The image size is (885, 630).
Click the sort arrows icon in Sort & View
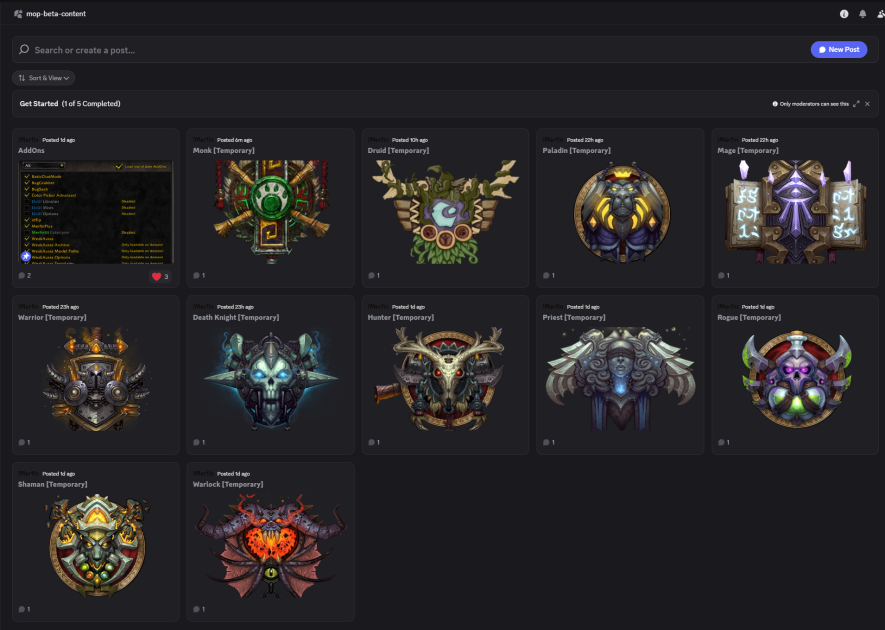click(x=21, y=78)
